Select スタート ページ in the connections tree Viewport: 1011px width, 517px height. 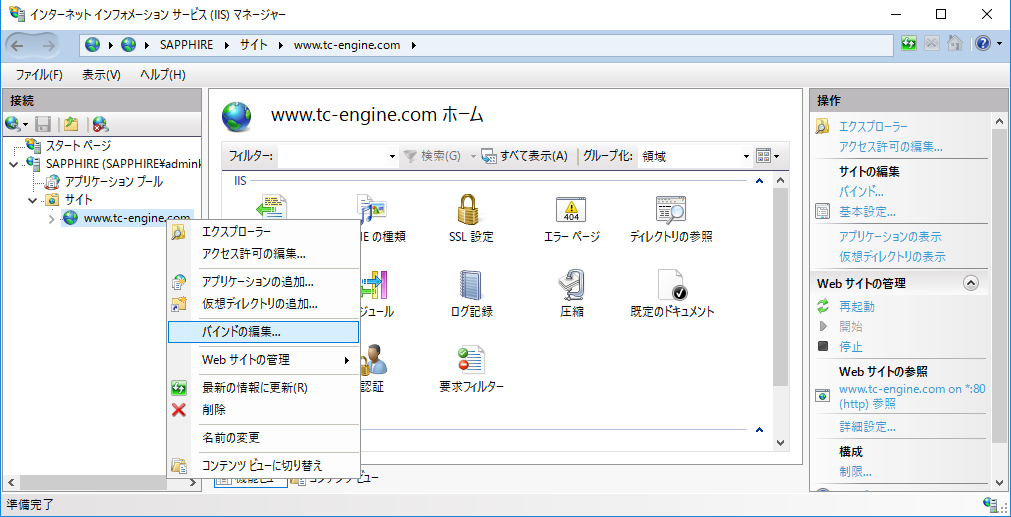78,145
